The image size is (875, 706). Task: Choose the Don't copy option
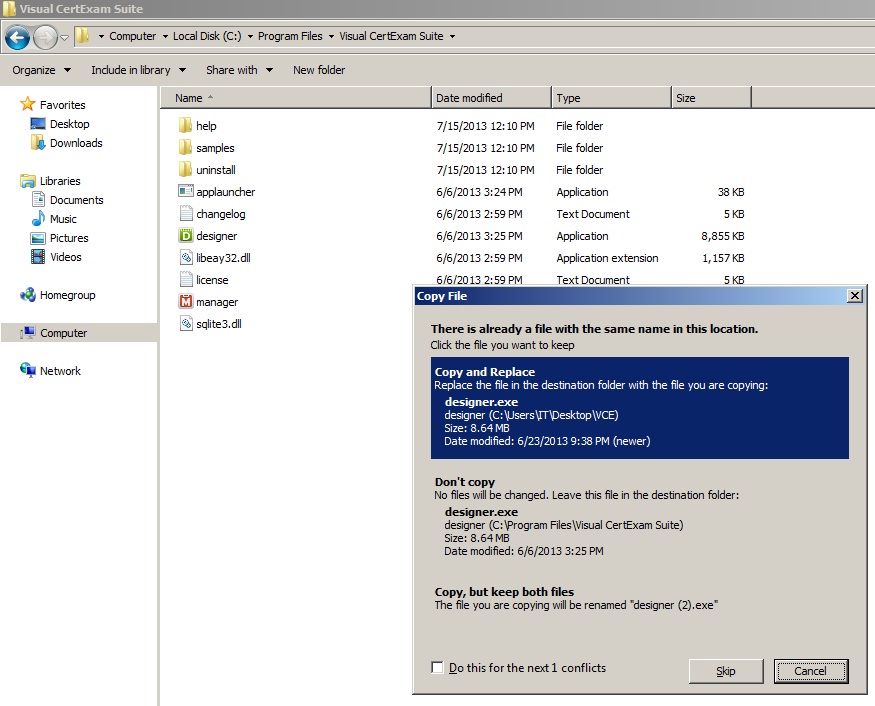click(640, 516)
